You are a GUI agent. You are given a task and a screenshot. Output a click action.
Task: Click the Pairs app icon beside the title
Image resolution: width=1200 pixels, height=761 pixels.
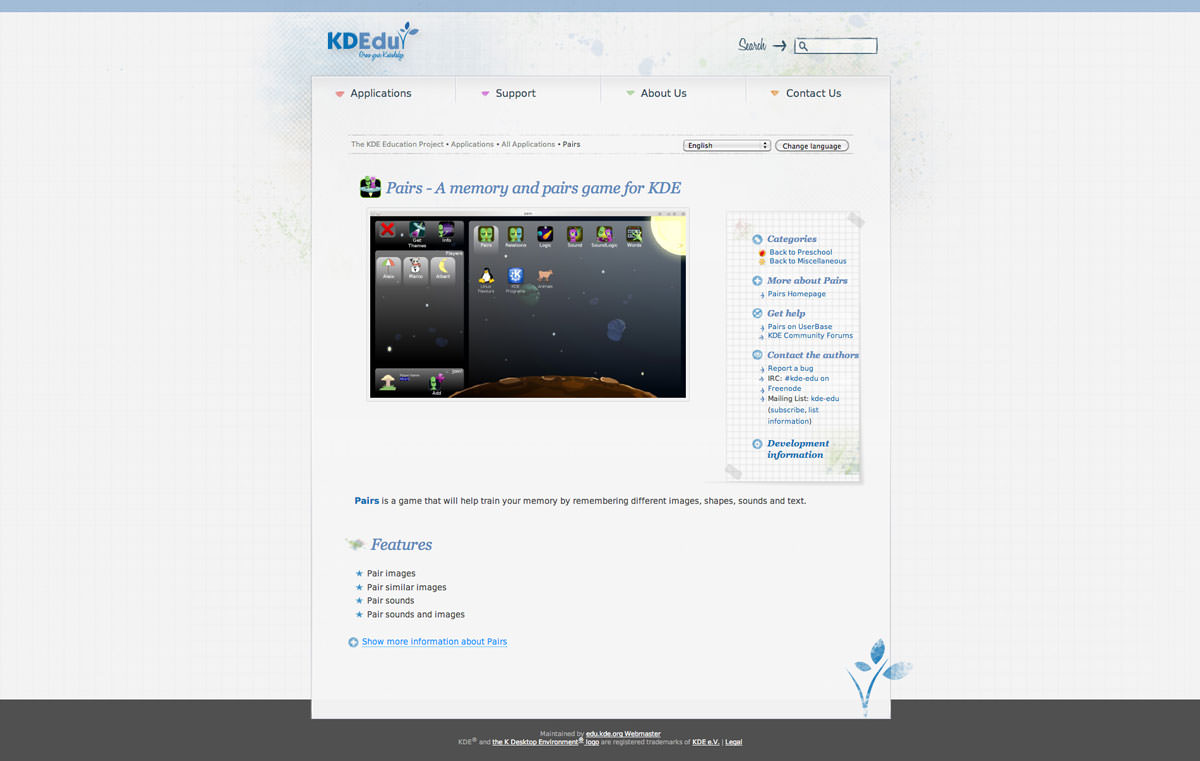[x=370, y=187]
